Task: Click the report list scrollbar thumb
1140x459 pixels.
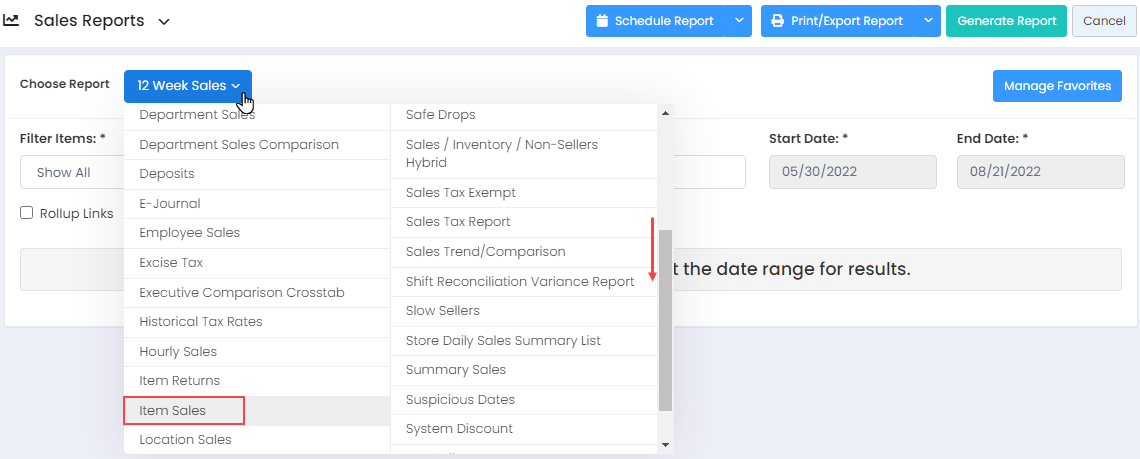Action: click(665, 320)
